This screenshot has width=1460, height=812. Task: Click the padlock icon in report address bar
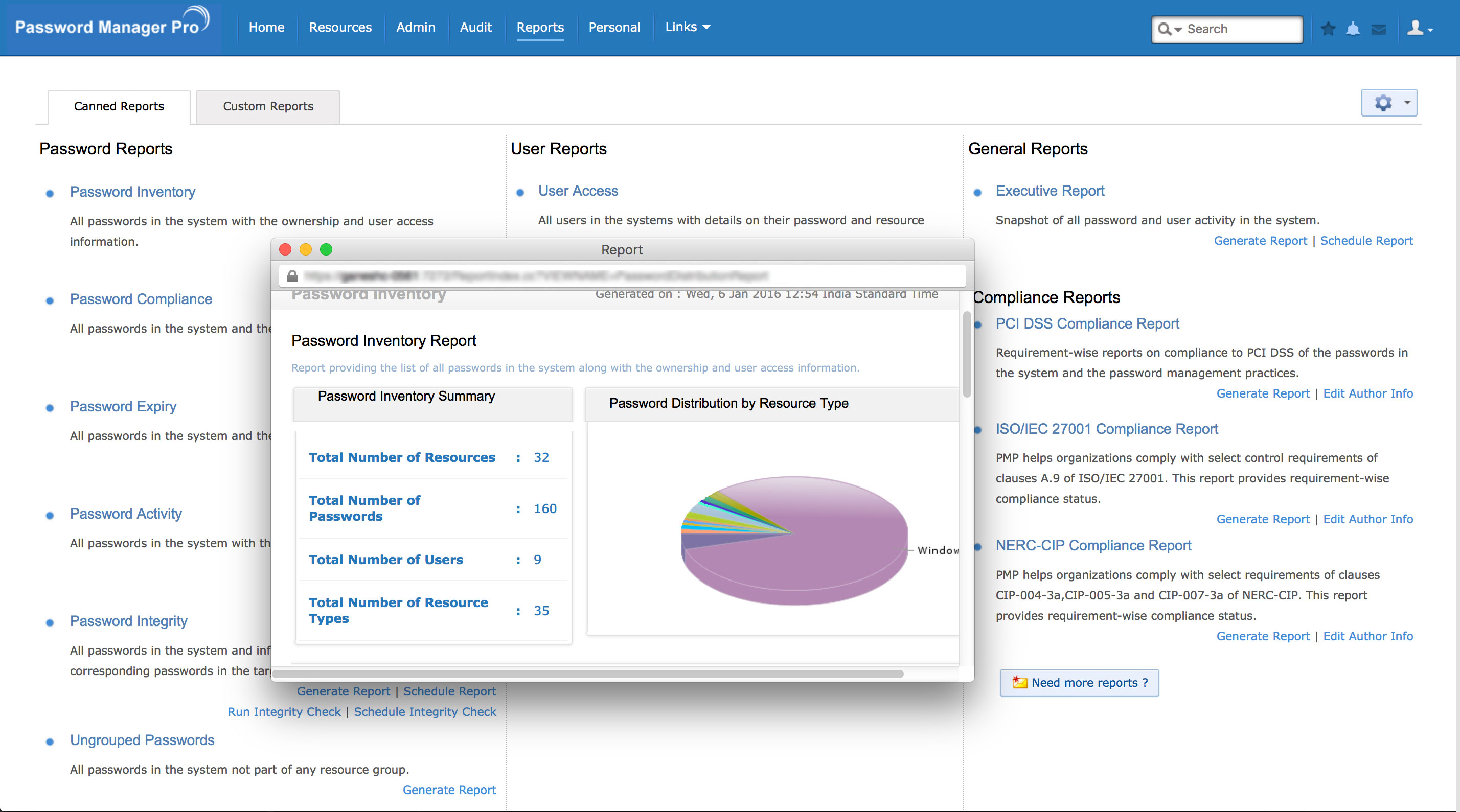tap(292, 276)
